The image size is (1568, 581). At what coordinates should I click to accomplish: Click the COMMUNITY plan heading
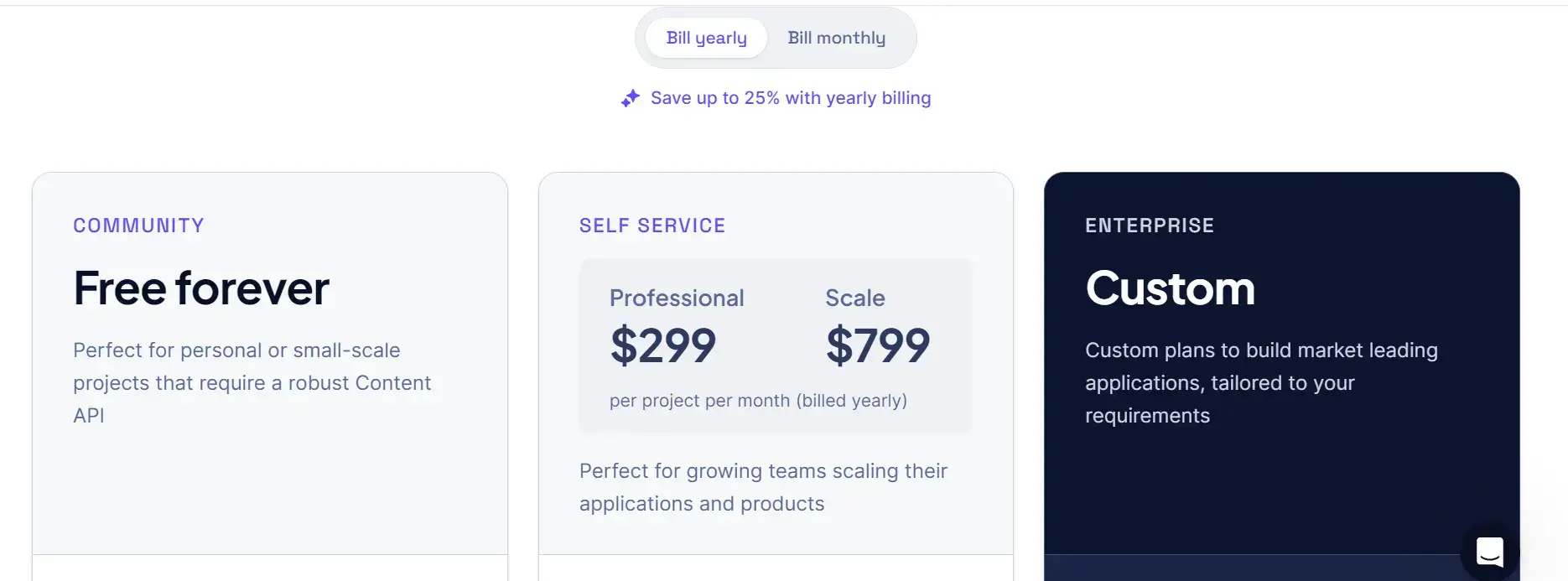[138, 226]
